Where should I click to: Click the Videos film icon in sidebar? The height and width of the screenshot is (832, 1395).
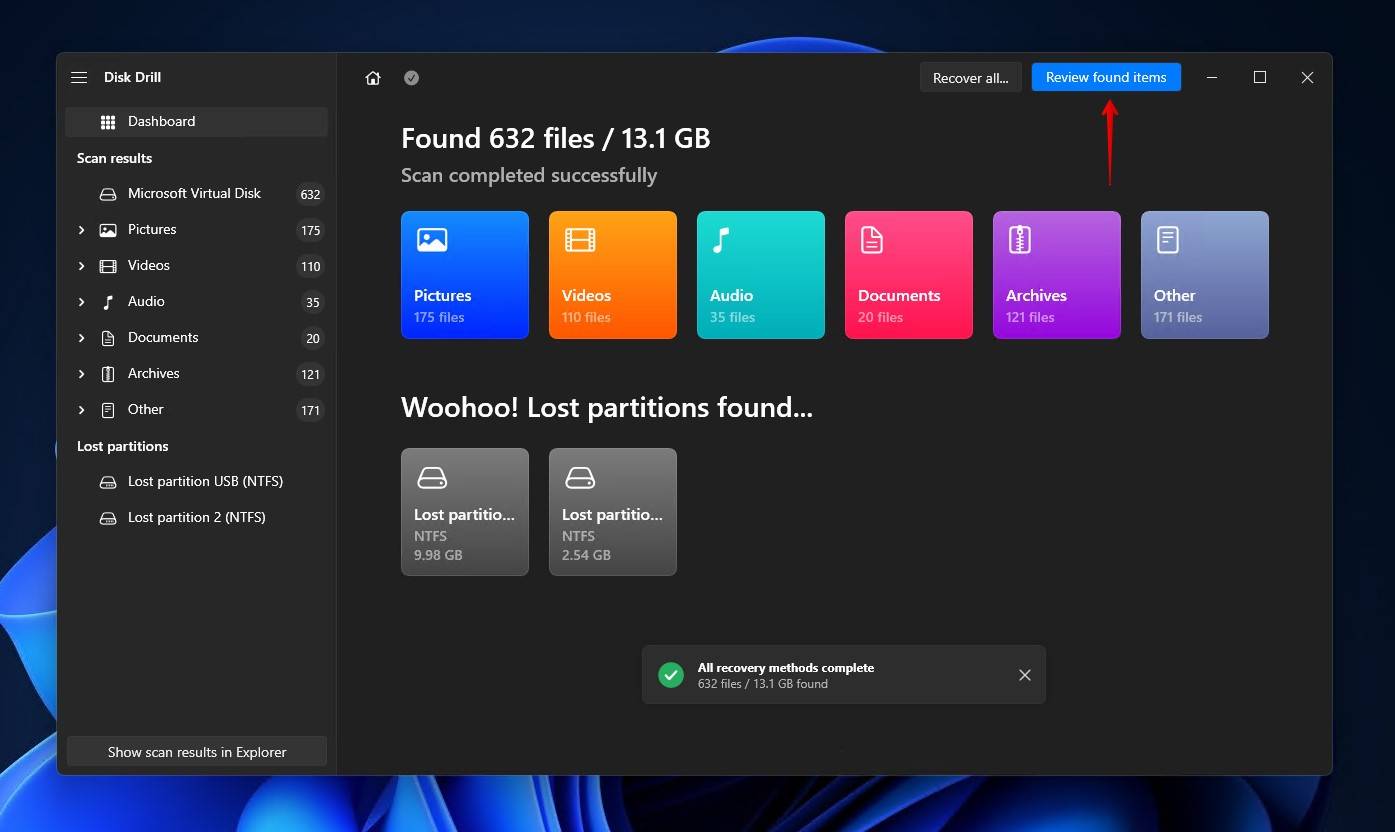[108, 266]
